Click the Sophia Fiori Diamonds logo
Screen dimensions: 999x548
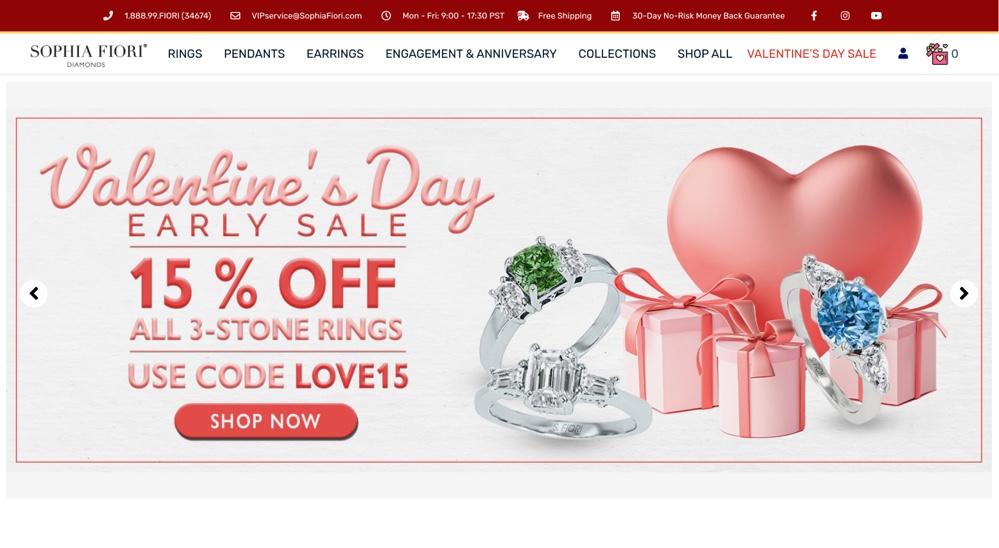(88, 55)
